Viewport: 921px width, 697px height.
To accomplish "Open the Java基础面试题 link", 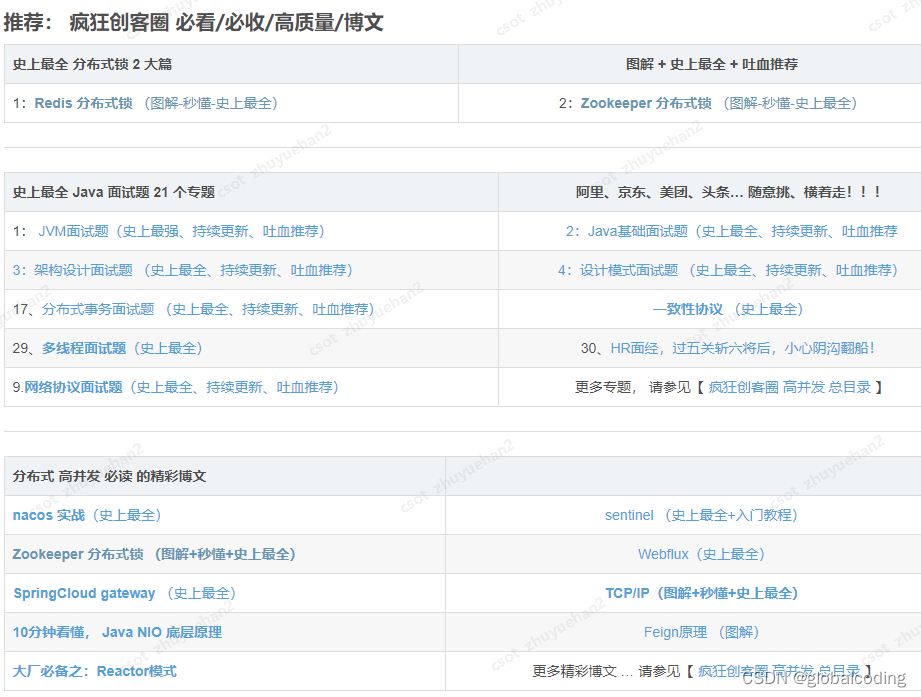I will click(731, 231).
